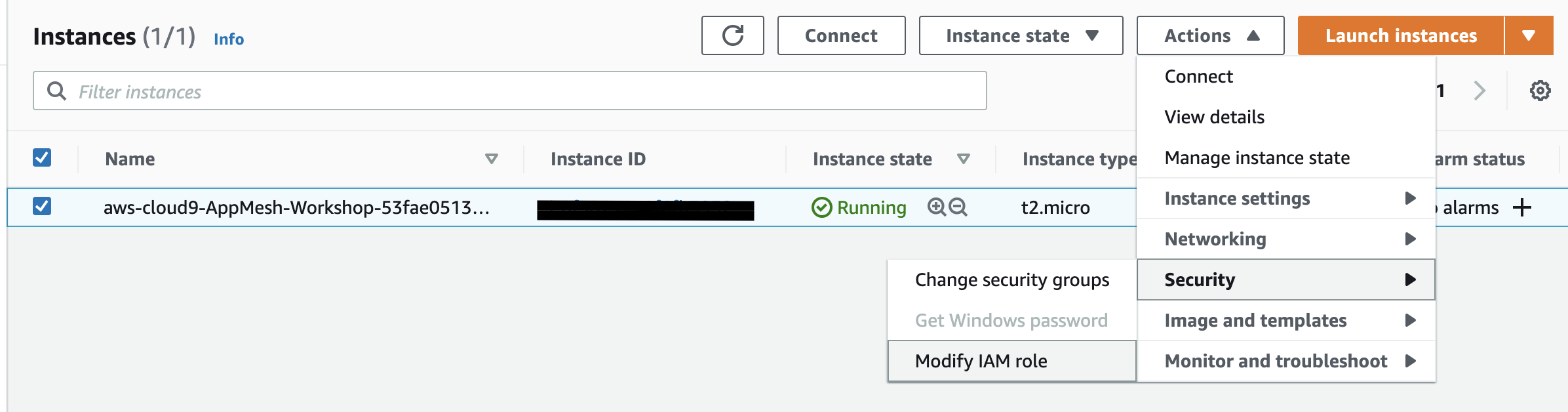The width and height of the screenshot is (1568, 412).
Task: Click the plus icon beside alarms
Action: pyautogui.click(x=1522, y=208)
